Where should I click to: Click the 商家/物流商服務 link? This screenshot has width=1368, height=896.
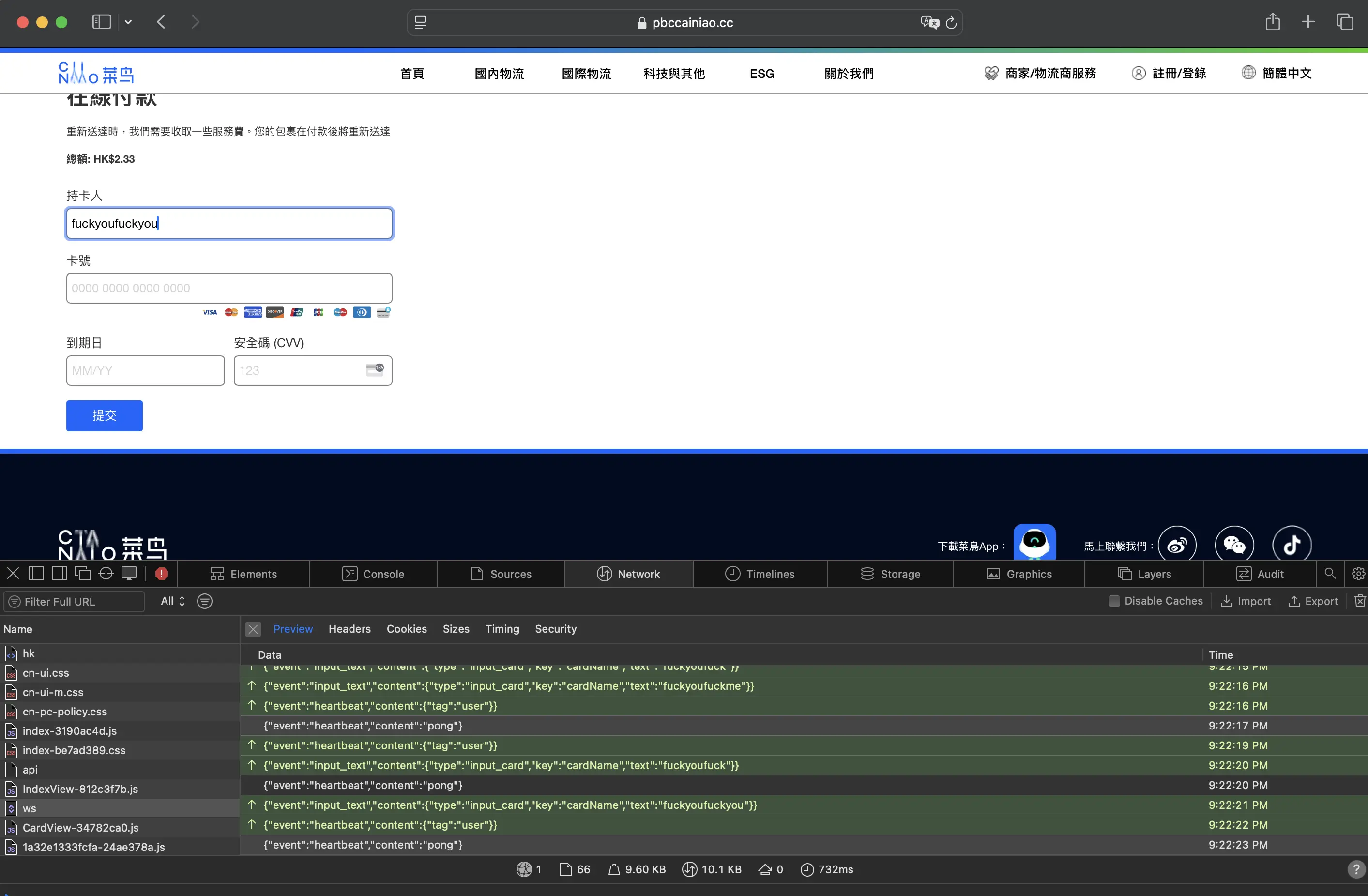pyautogui.click(x=1040, y=73)
